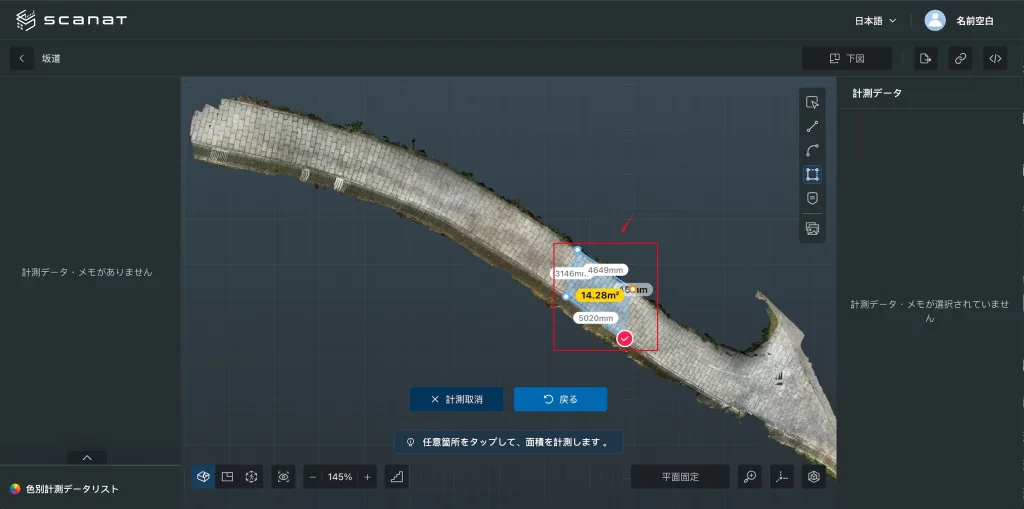
Task: Choose the straight line distance tool
Action: [x=812, y=127]
